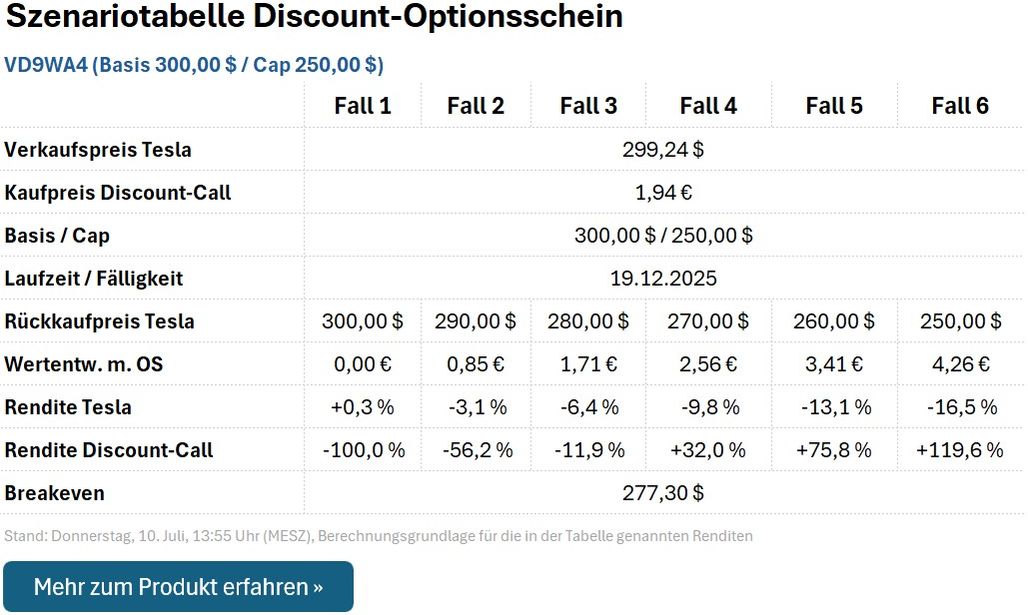
Task: Select the +119,6 % Discount-Call return cell
Action: (x=959, y=450)
